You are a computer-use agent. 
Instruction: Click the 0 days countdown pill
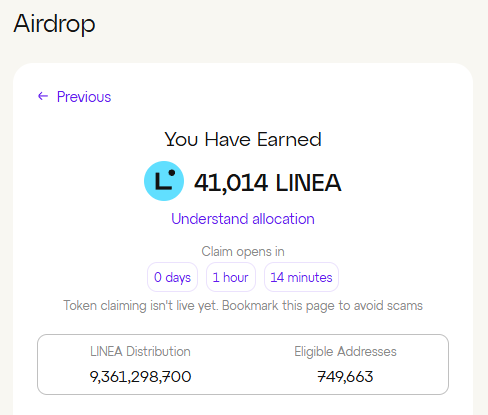click(172, 277)
